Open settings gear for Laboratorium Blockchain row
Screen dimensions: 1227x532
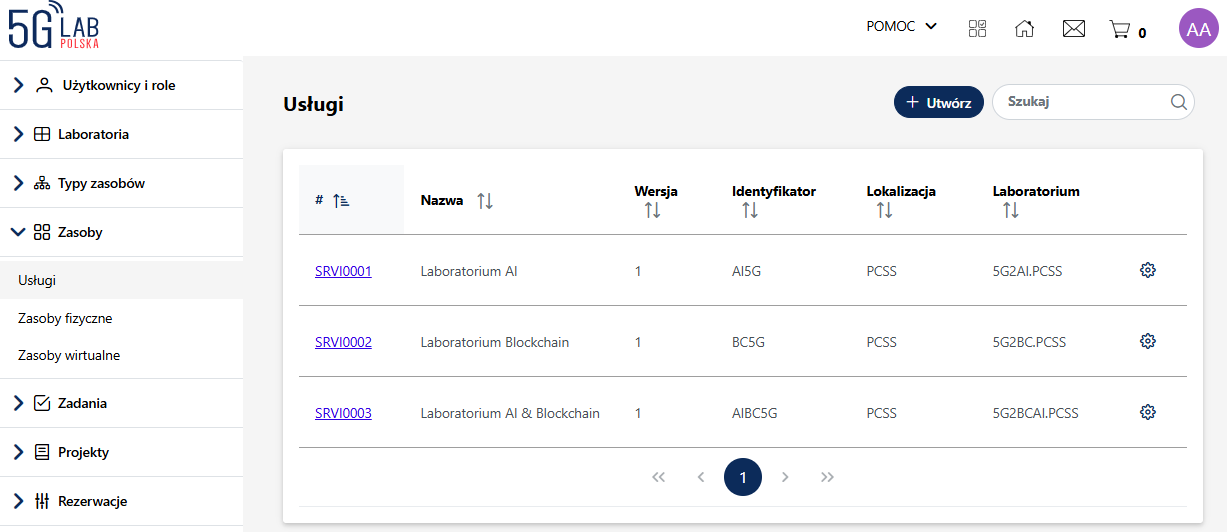(1147, 341)
